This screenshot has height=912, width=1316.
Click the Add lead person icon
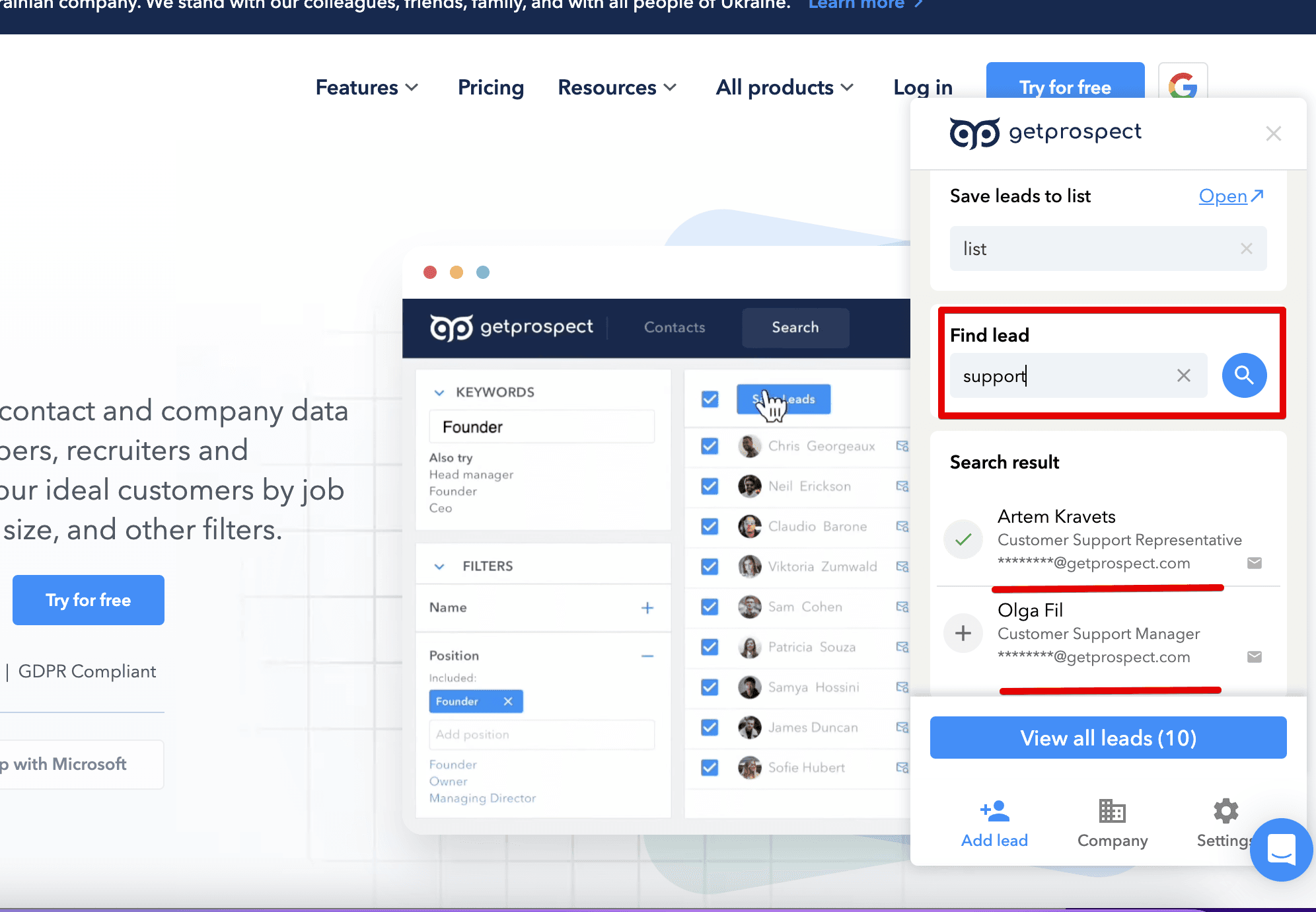994,810
